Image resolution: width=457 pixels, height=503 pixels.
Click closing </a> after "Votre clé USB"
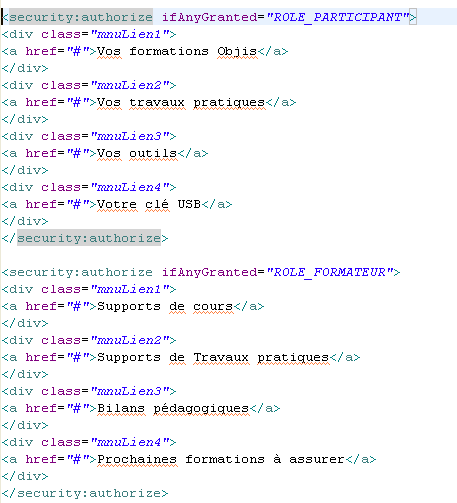coord(217,204)
